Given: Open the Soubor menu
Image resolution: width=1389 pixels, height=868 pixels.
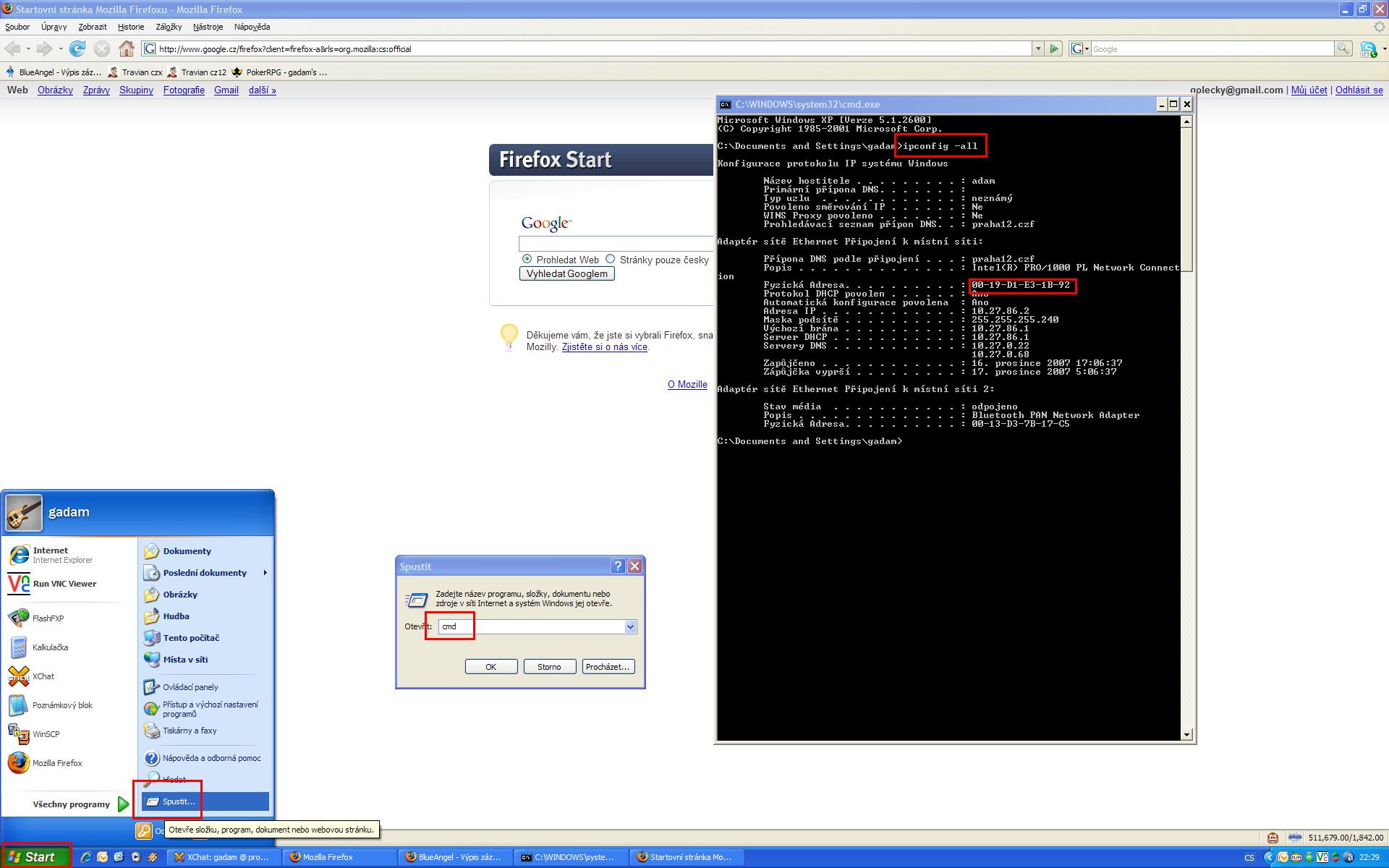Looking at the screenshot, I should tap(17, 27).
